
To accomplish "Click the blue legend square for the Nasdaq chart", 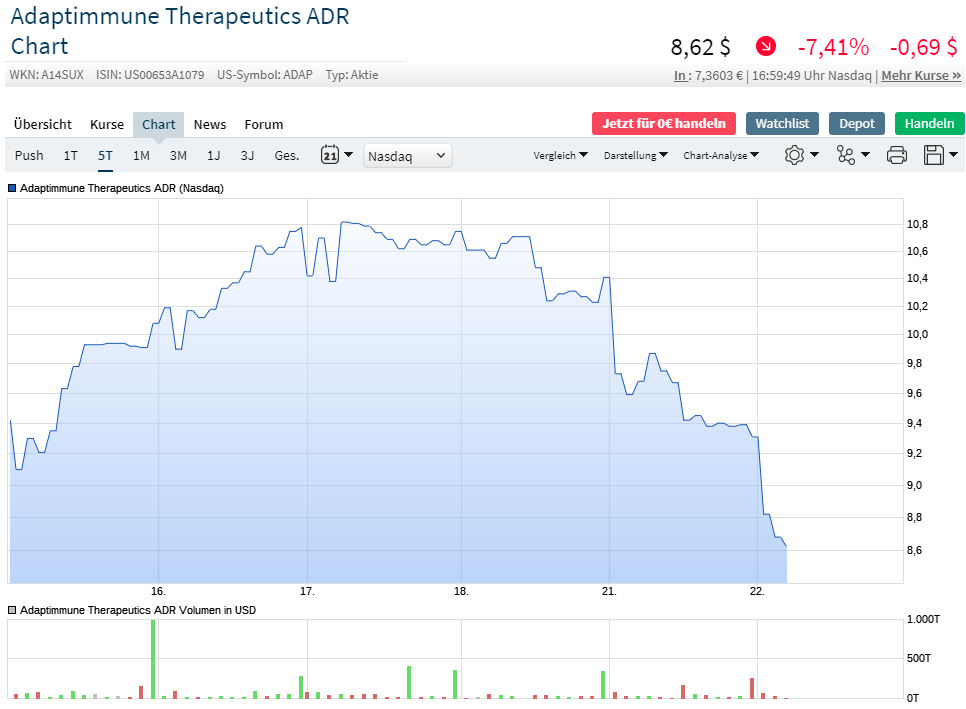I will [x=12, y=188].
